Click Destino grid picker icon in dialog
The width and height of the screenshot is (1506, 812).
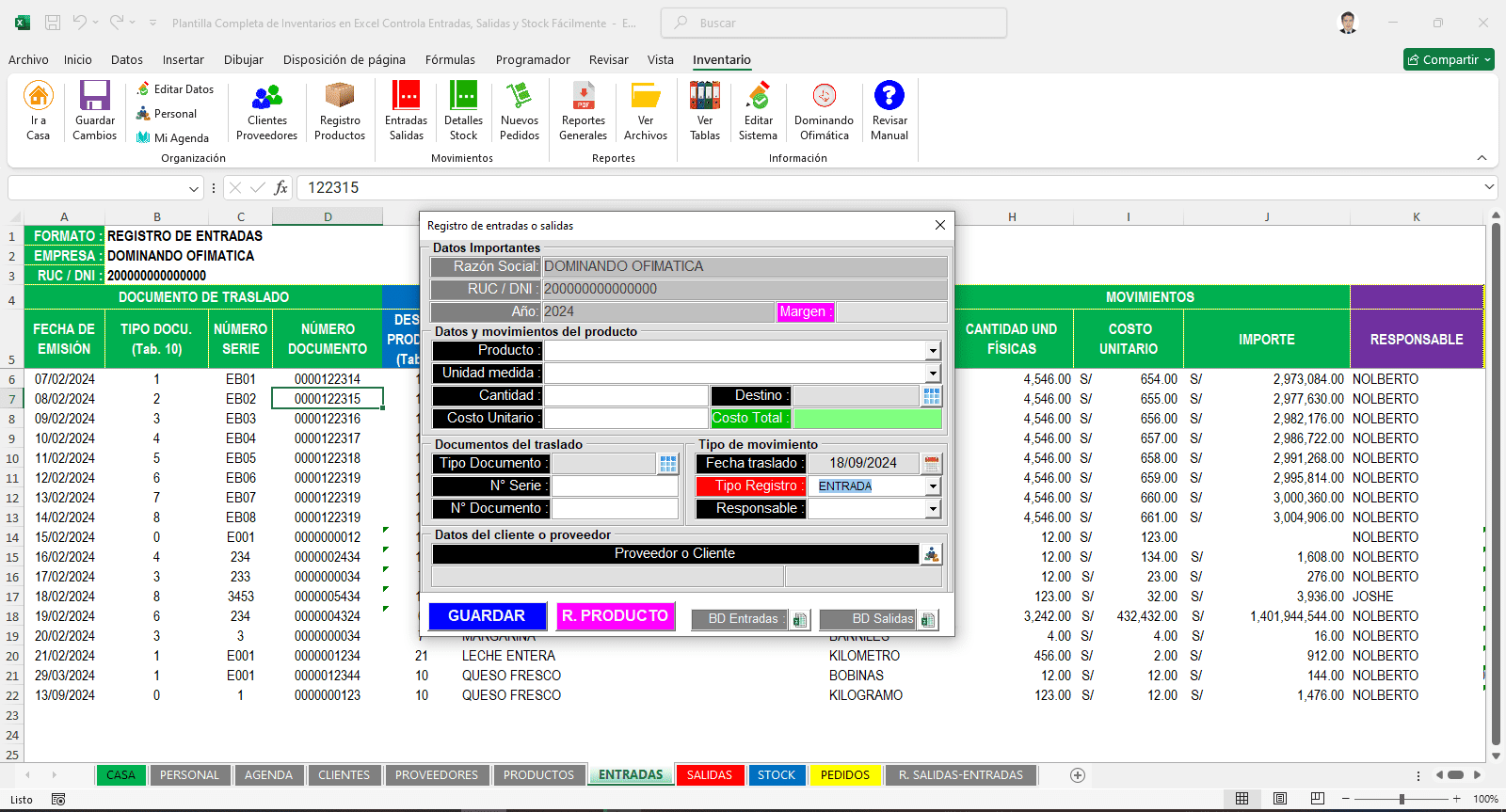(932, 396)
